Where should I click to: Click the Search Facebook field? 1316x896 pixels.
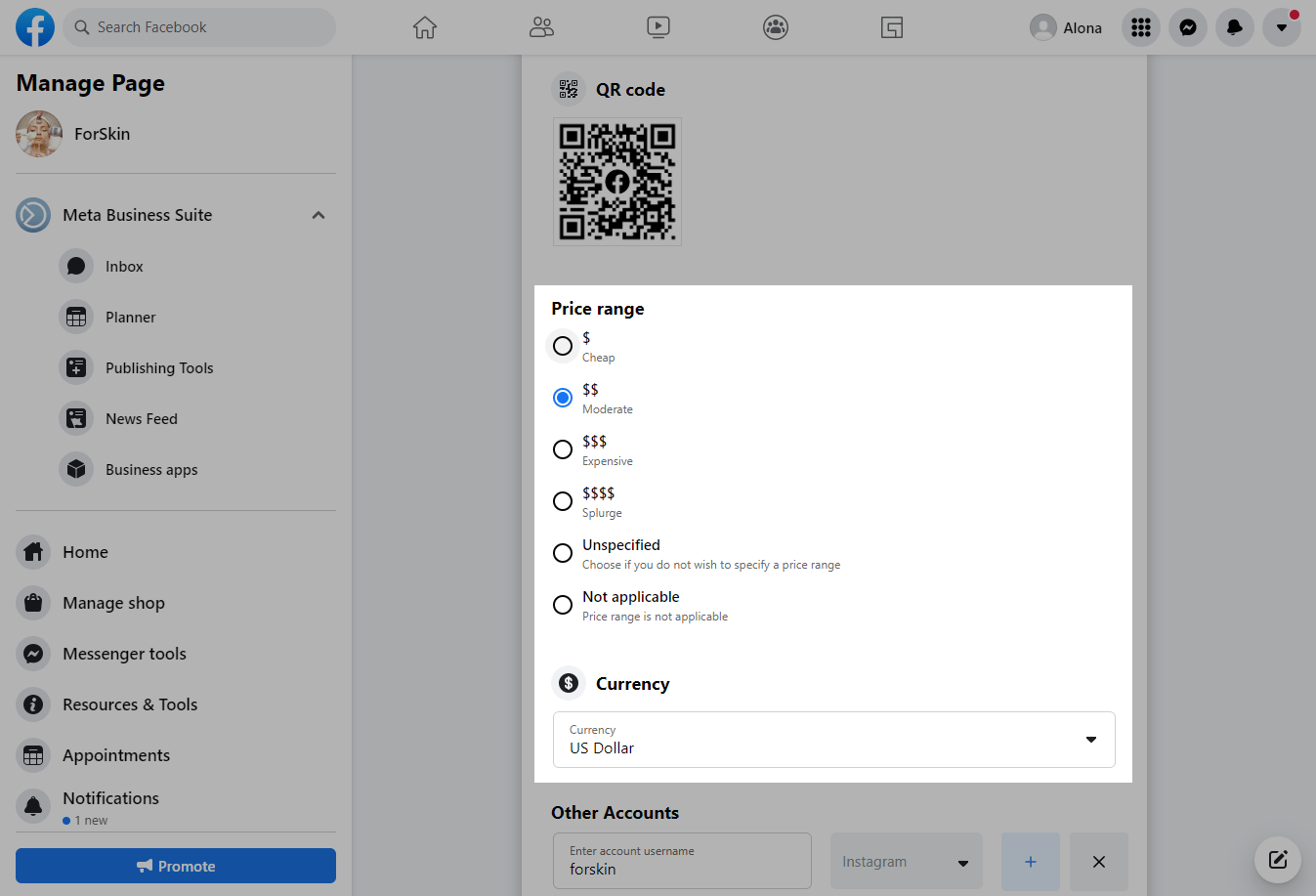(199, 27)
